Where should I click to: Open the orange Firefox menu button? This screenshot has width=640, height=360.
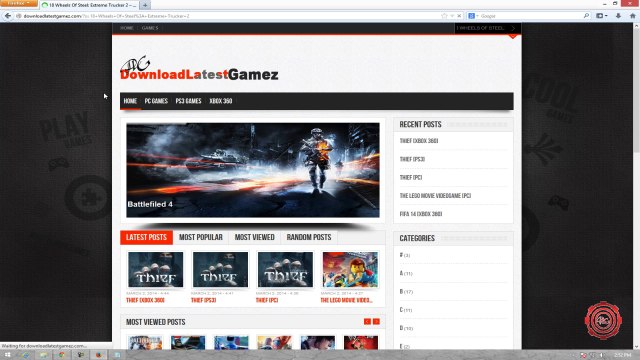coord(18,3)
